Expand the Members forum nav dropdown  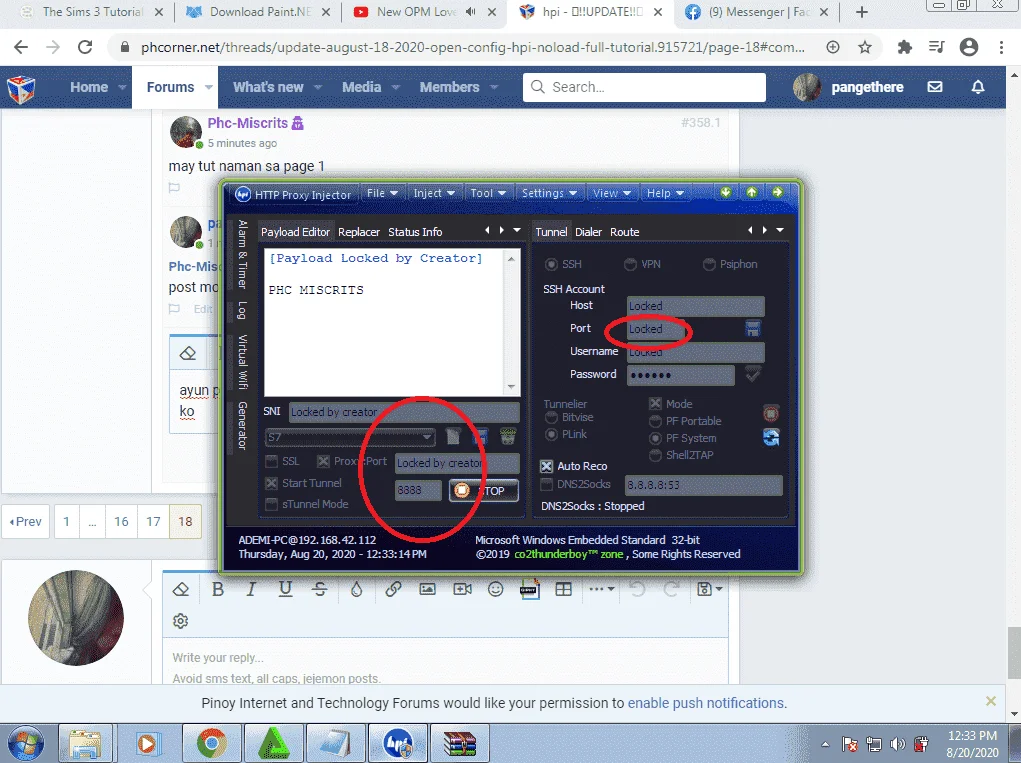(494, 87)
